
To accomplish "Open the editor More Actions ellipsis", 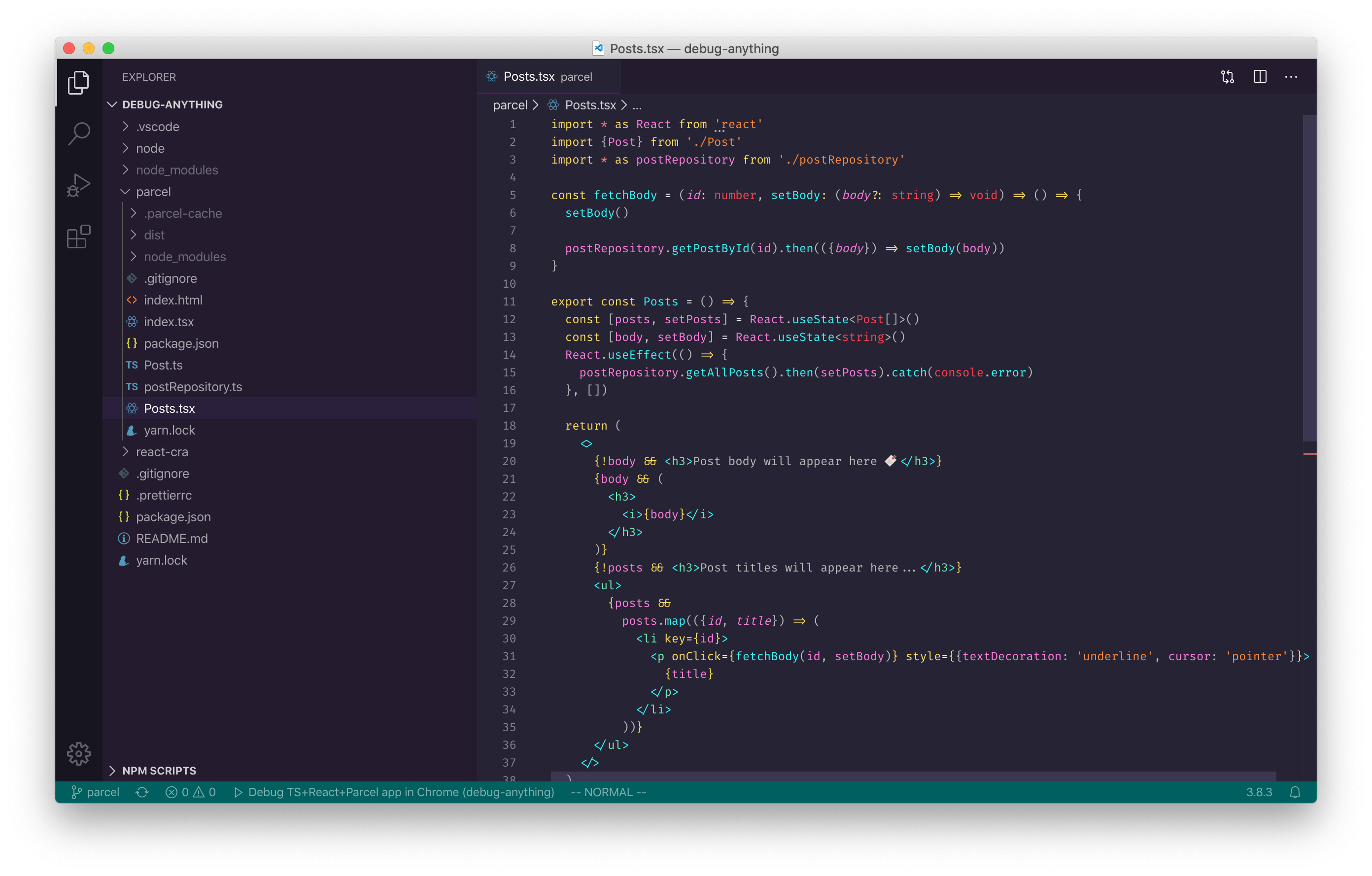I will pyautogui.click(x=1291, y=77).
